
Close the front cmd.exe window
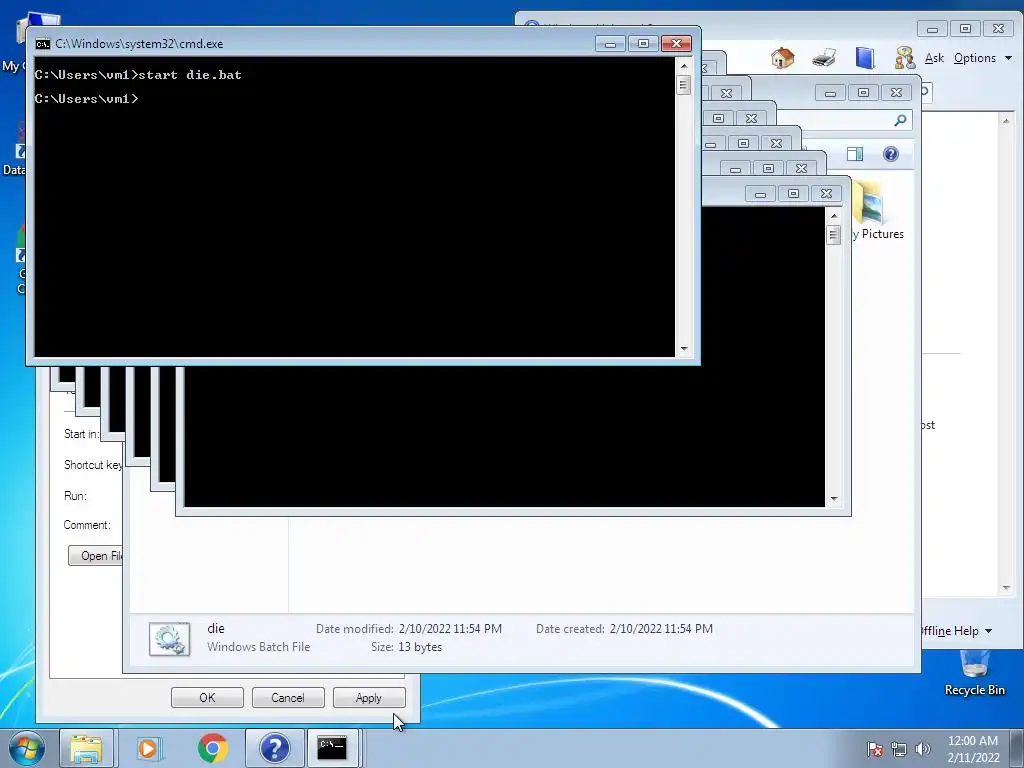point(677,44)
